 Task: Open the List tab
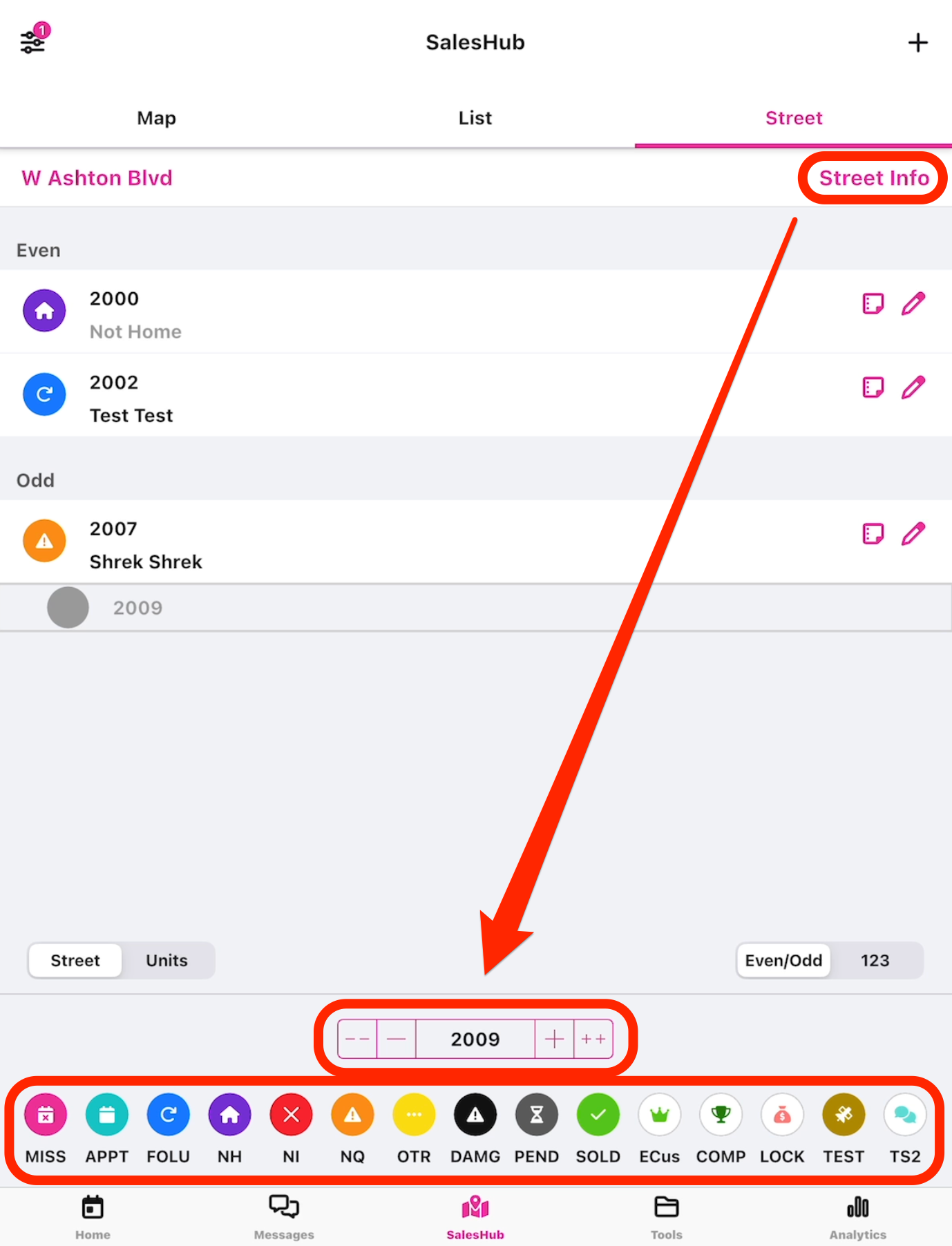[475, 118]
